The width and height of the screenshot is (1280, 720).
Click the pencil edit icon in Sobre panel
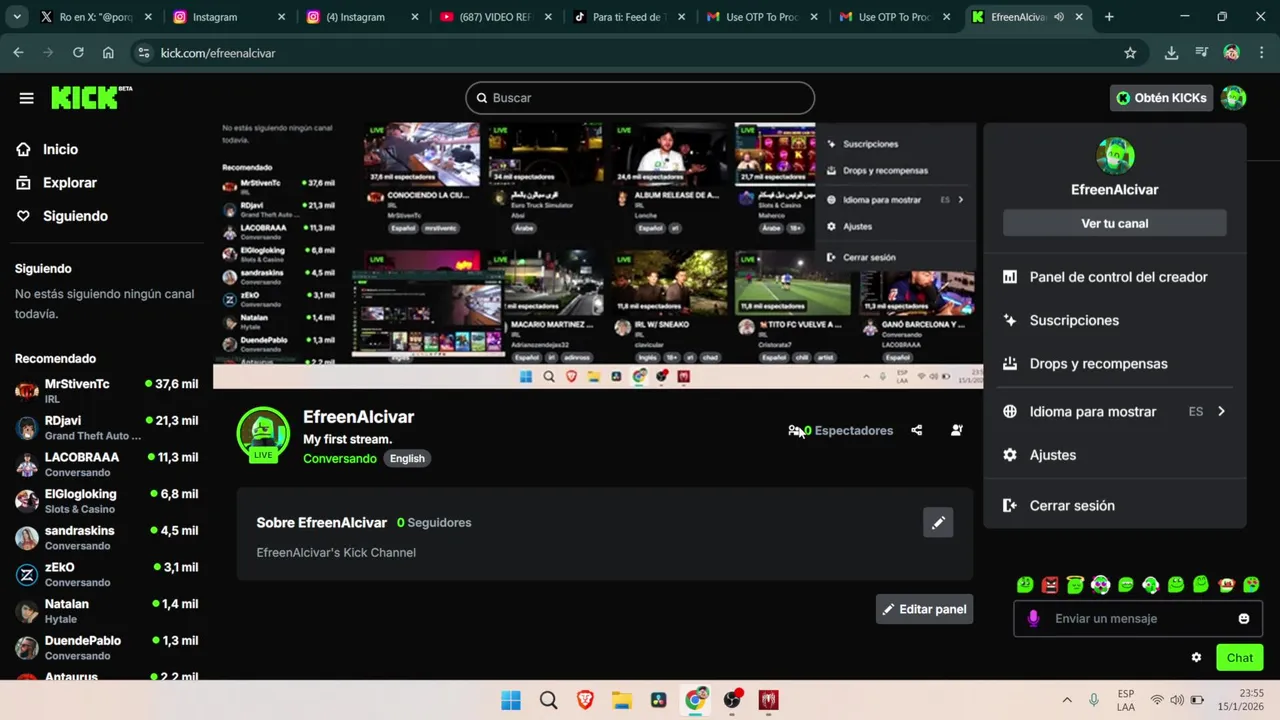tap(938, 522)
